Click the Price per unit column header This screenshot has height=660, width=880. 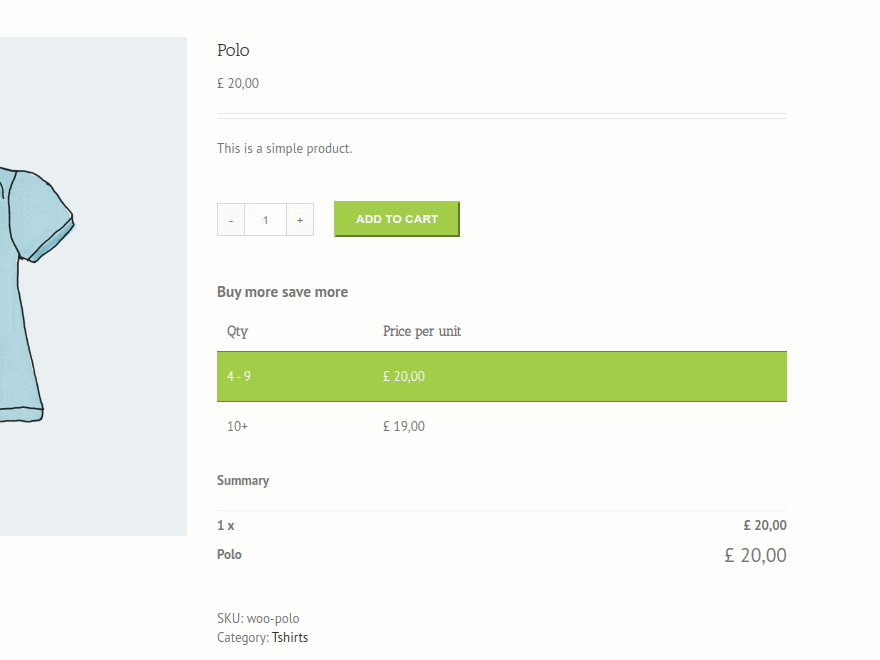coord(422,331)
